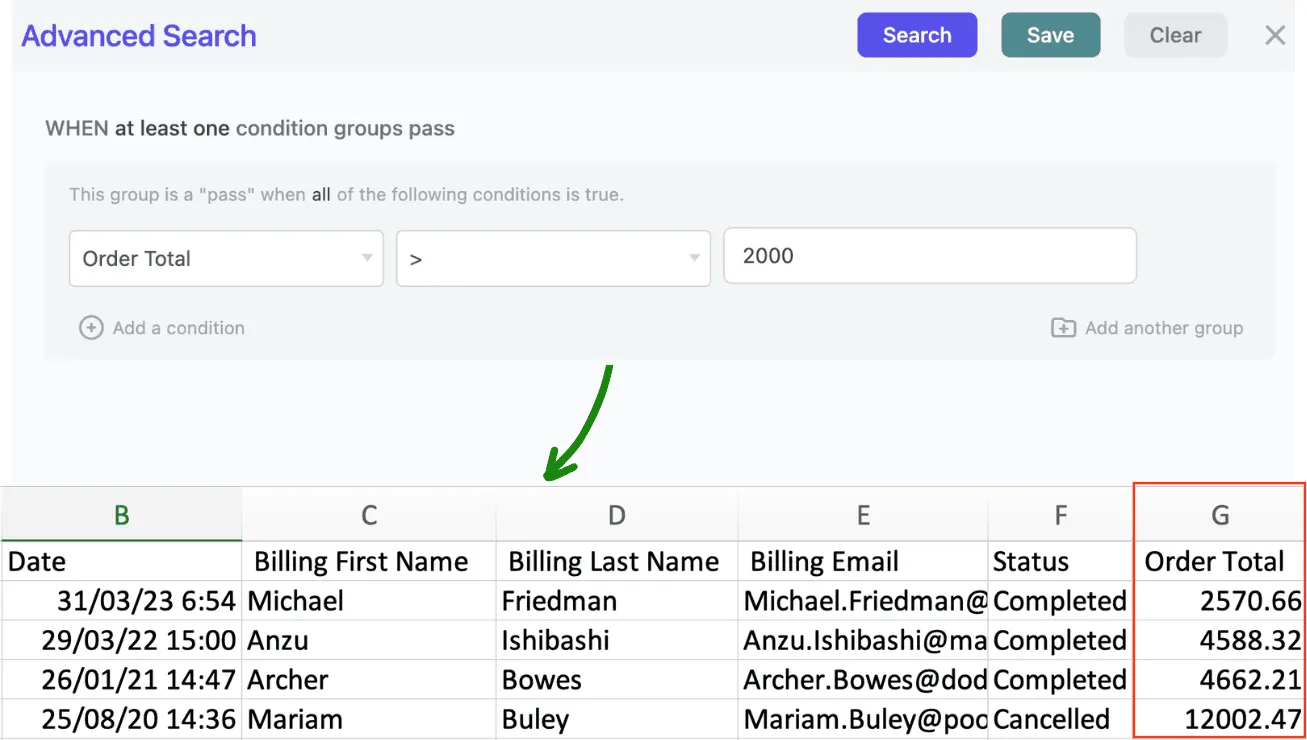Click the value input containing 2000
Screen dimensions: 1307x740
coord(930,256)
